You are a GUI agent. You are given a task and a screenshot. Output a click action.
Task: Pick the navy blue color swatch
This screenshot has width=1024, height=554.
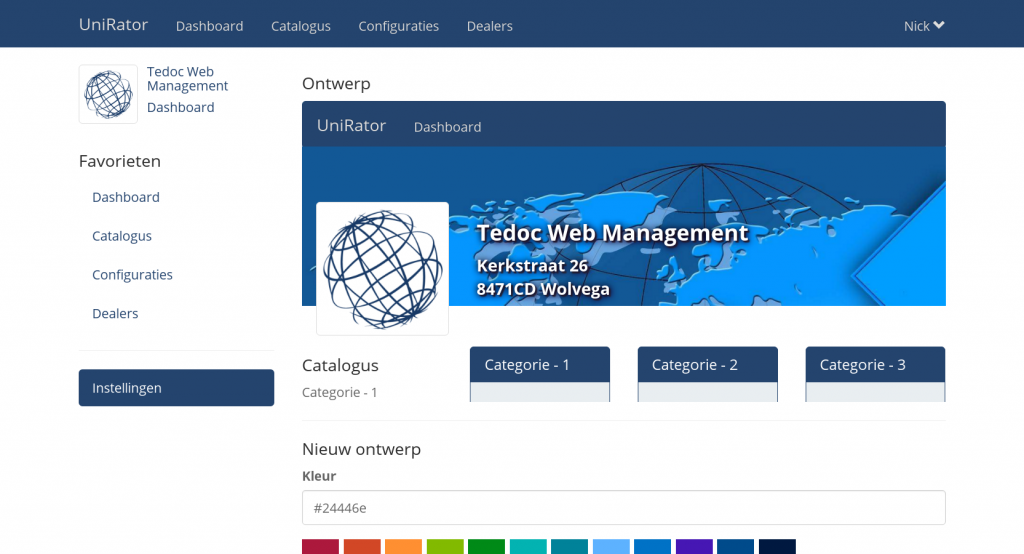coord(735,546)
